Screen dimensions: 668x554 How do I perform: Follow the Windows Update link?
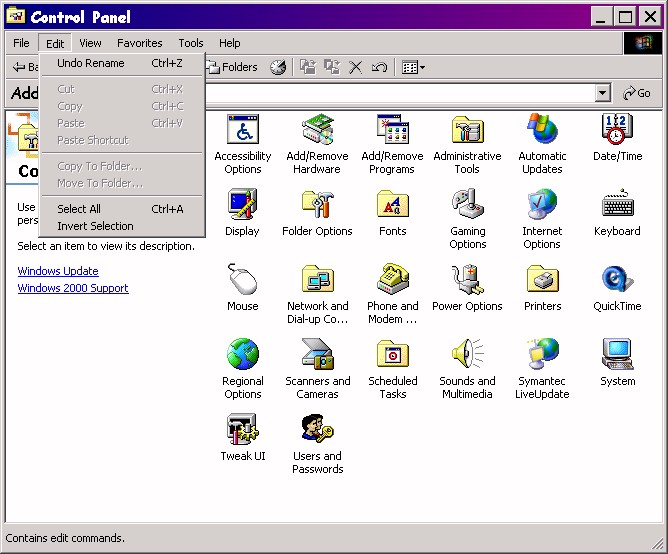coord(58,271)
